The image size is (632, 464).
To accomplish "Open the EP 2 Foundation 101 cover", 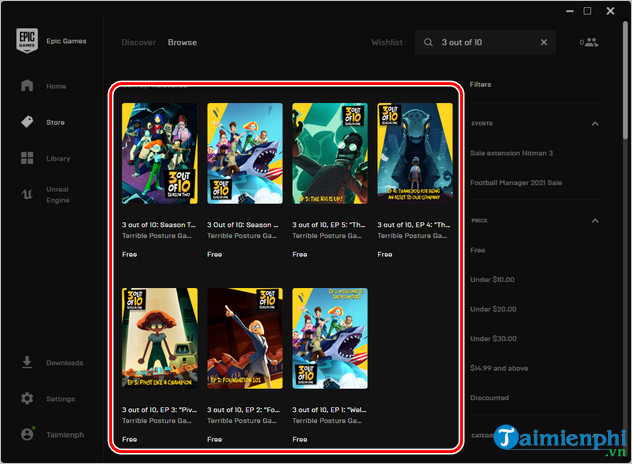I will tap(245, 338).
